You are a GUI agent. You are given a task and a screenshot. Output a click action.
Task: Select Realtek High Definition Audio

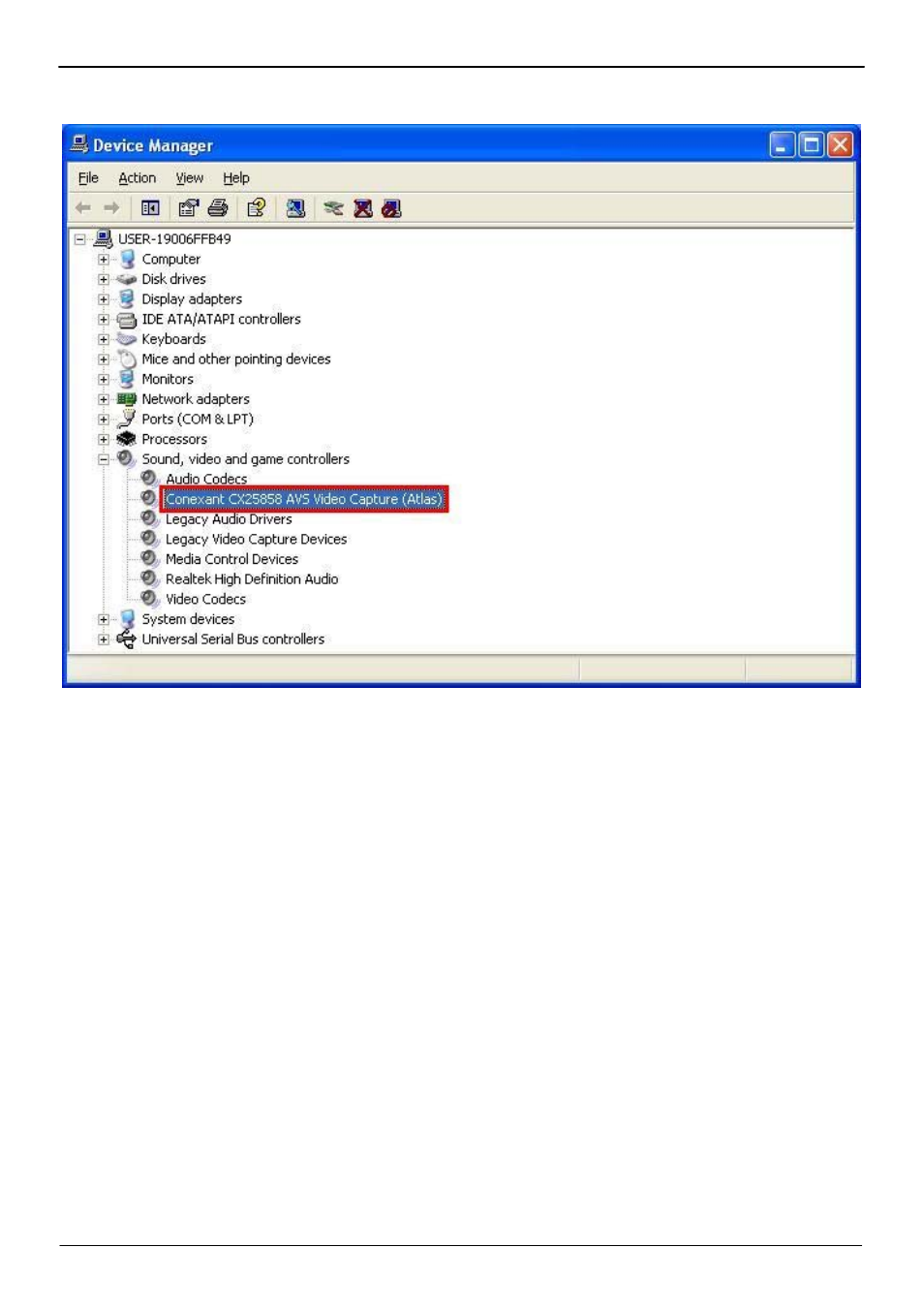251,579
